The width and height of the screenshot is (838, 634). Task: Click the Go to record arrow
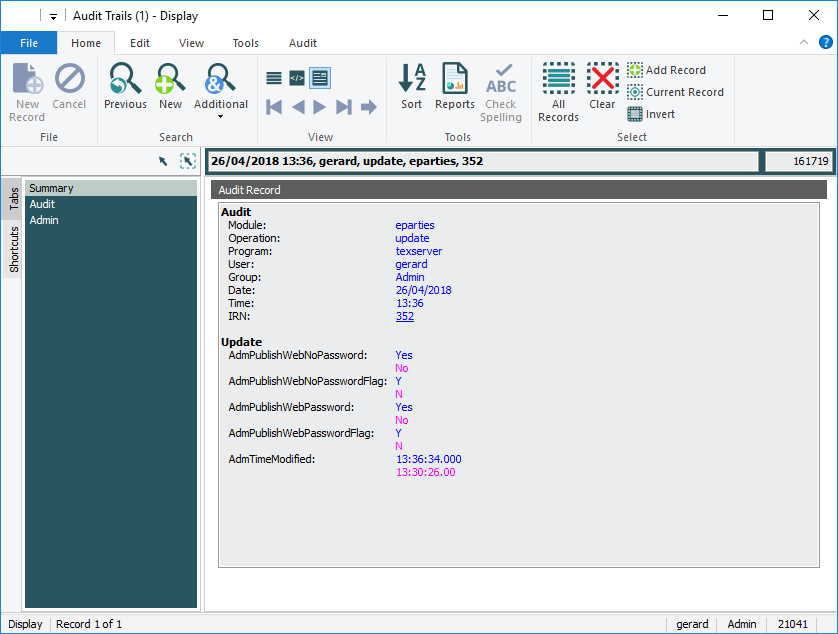(369, 107)
